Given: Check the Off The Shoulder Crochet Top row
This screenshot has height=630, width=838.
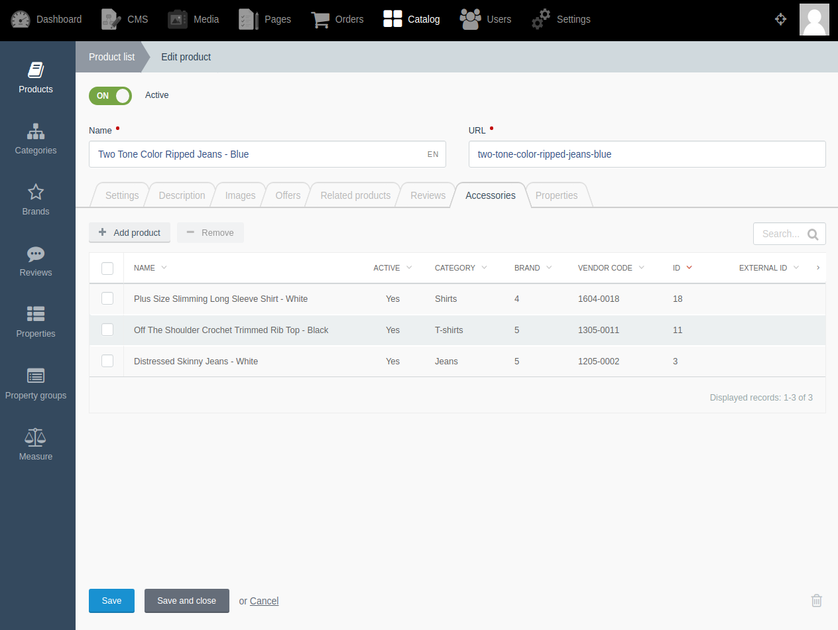Looking at the screenshot, I should pos(107,329).
